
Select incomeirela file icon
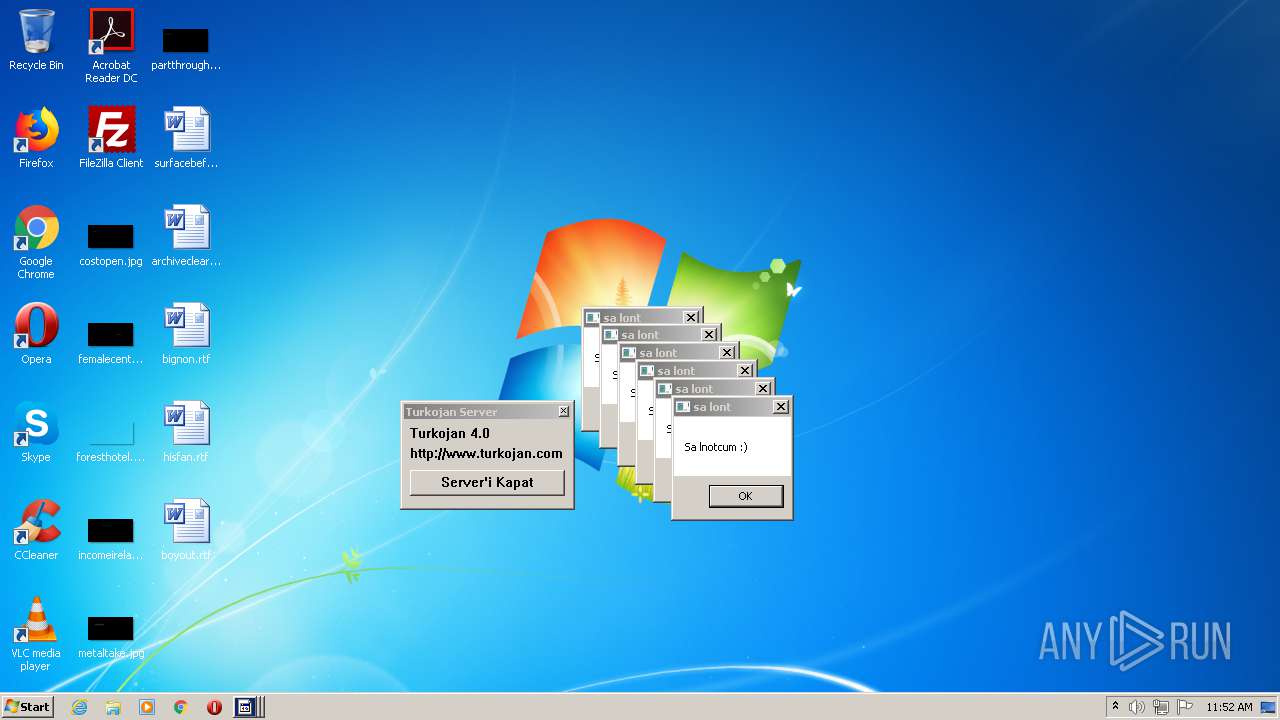coord(111,538)
